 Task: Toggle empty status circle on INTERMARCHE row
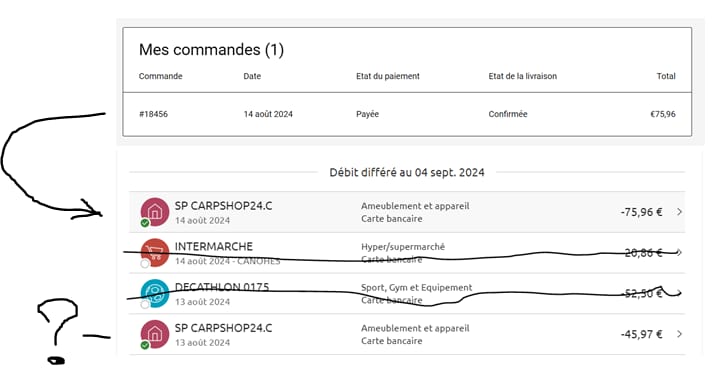[145, 263]
